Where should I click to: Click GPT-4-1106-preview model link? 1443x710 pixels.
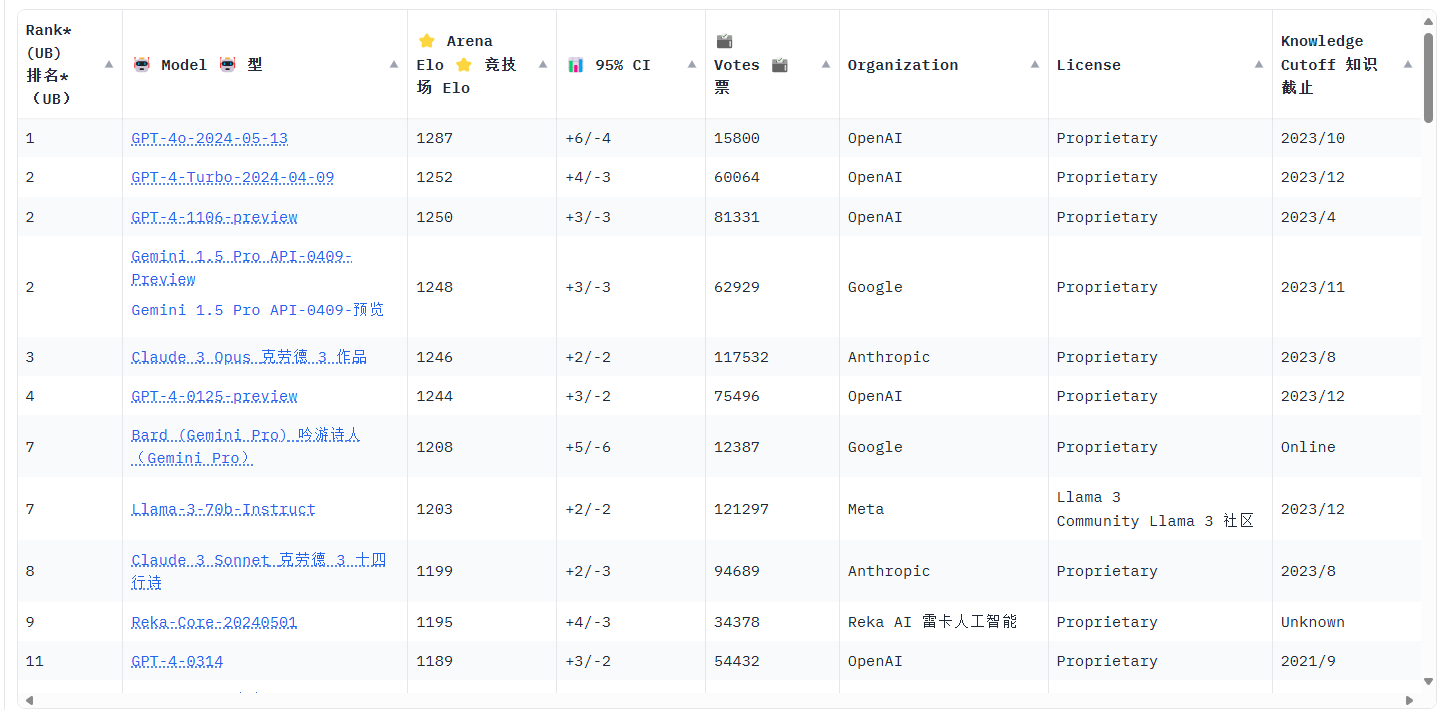tap(215, 218)
